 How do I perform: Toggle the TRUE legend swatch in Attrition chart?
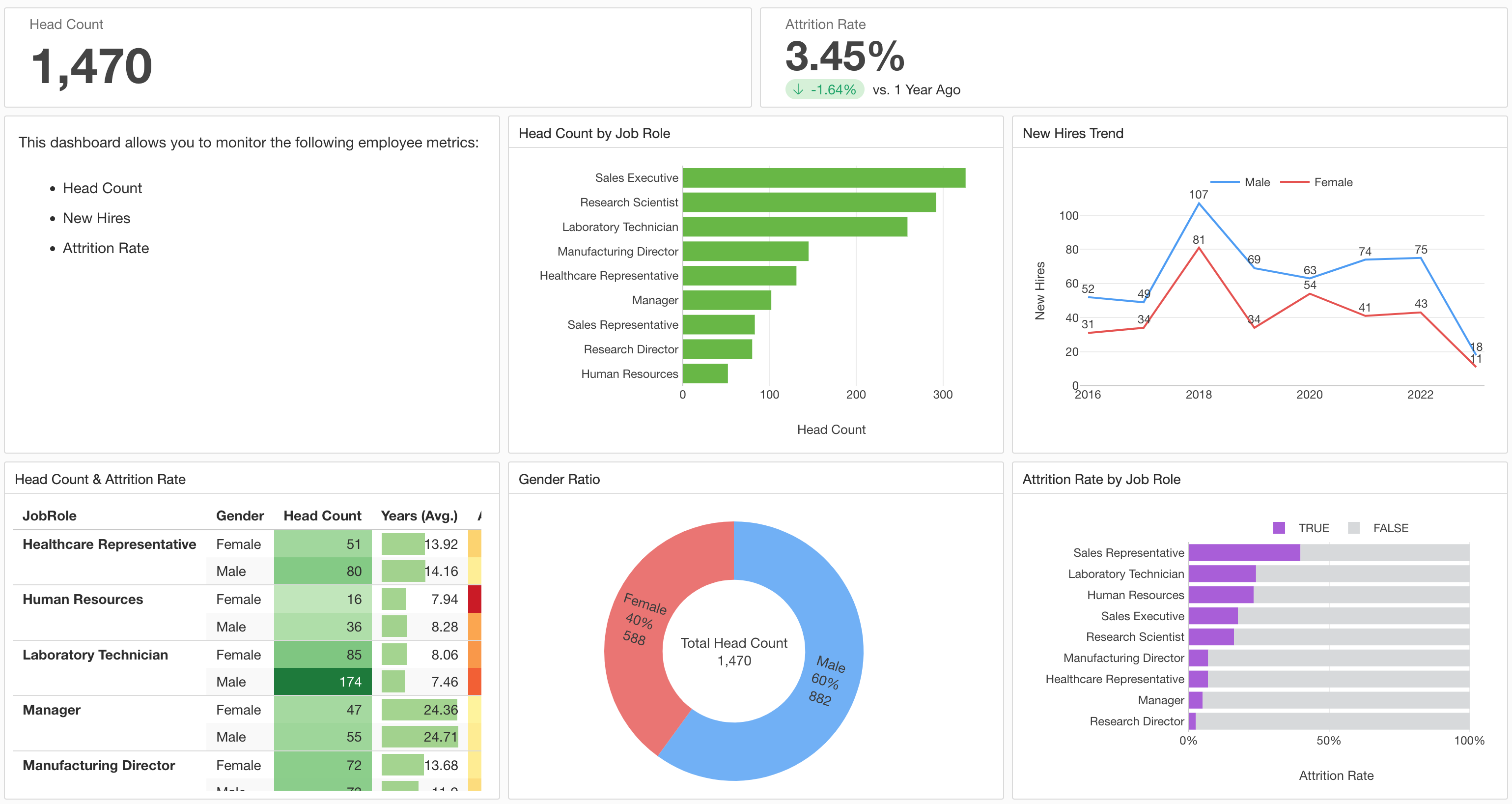point(1279,528)
